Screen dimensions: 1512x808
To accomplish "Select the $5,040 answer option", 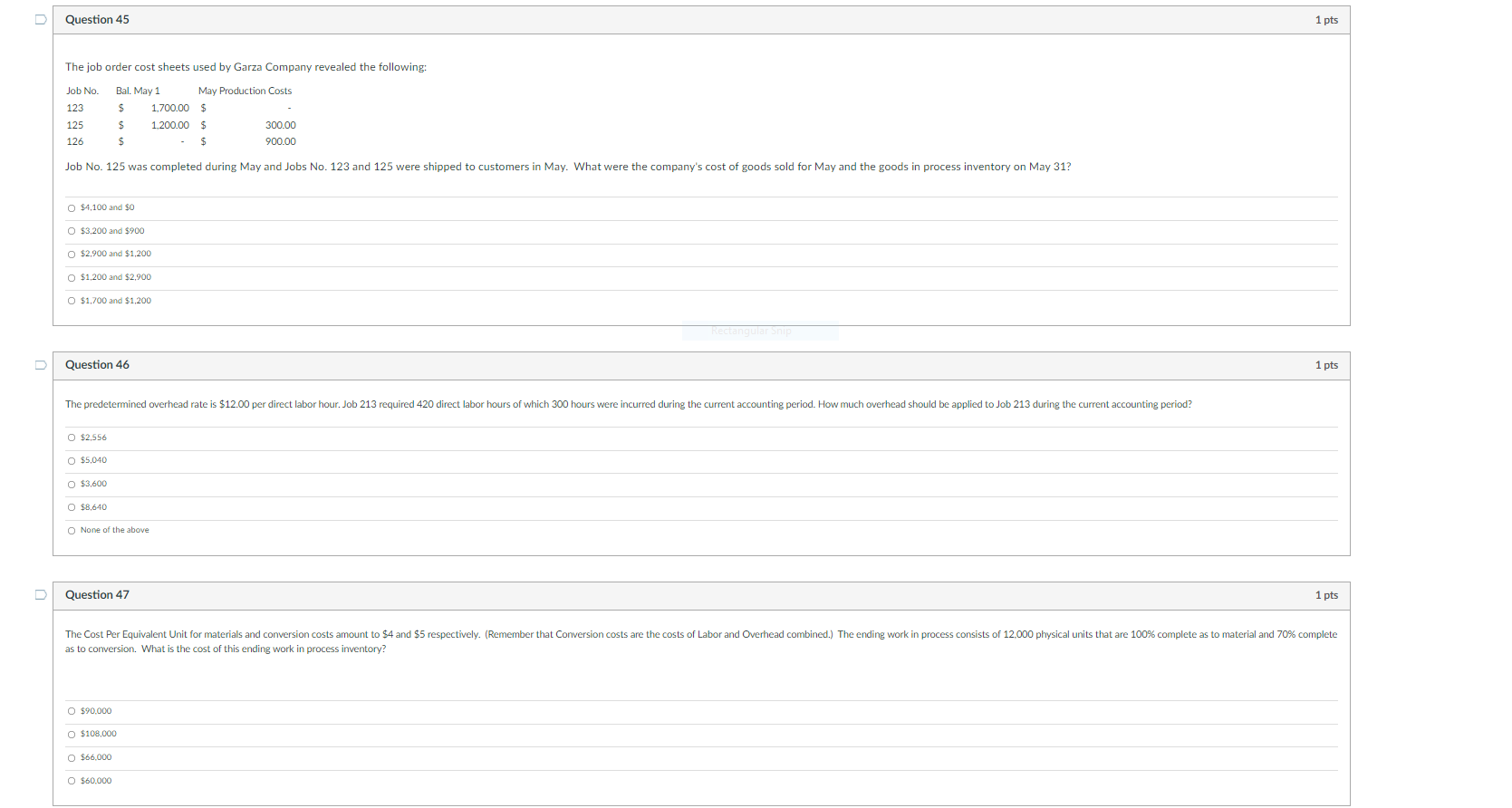I will [x=72, y=461].
